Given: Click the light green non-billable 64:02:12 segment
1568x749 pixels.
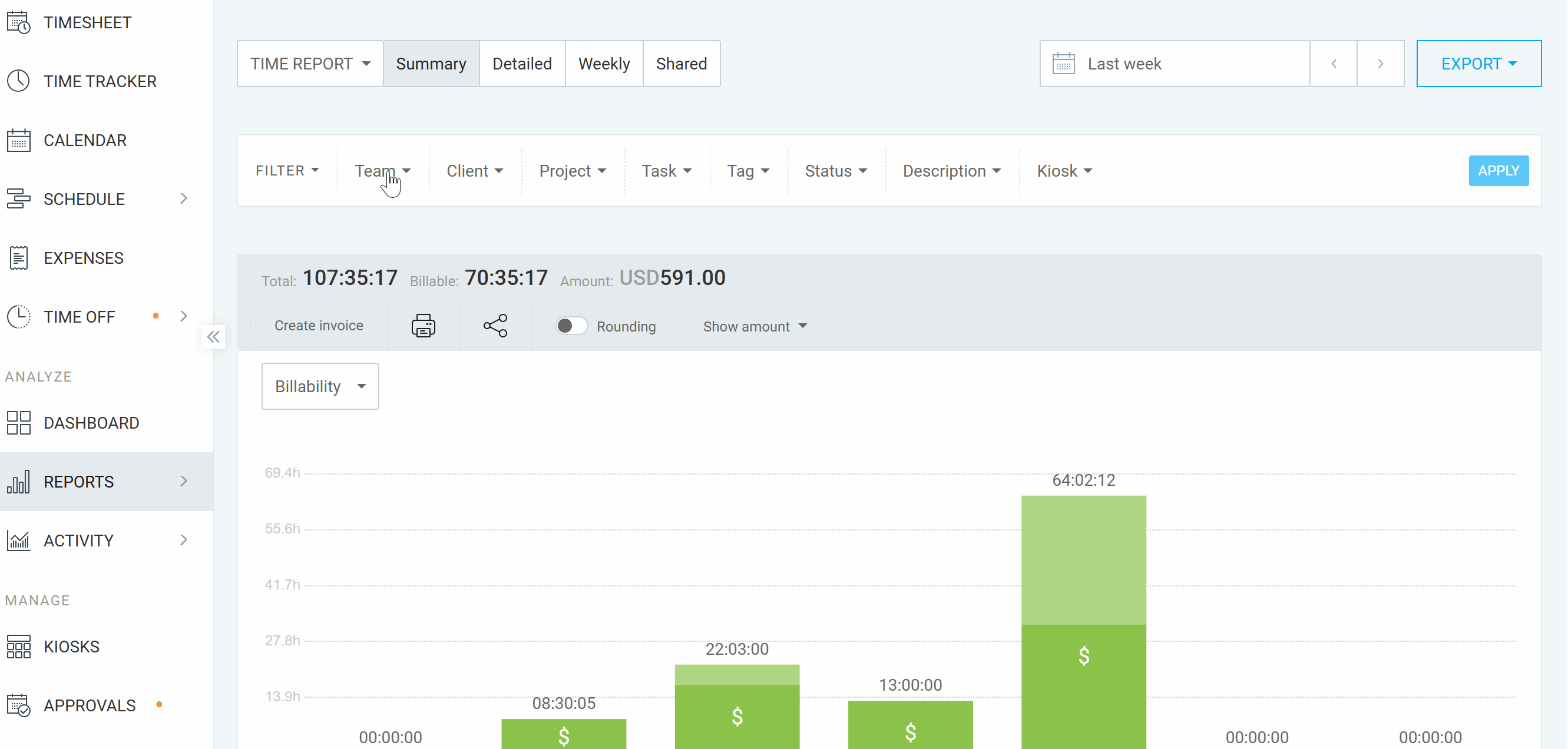Looking at the screenshot, I should [x=1083, y=560].
